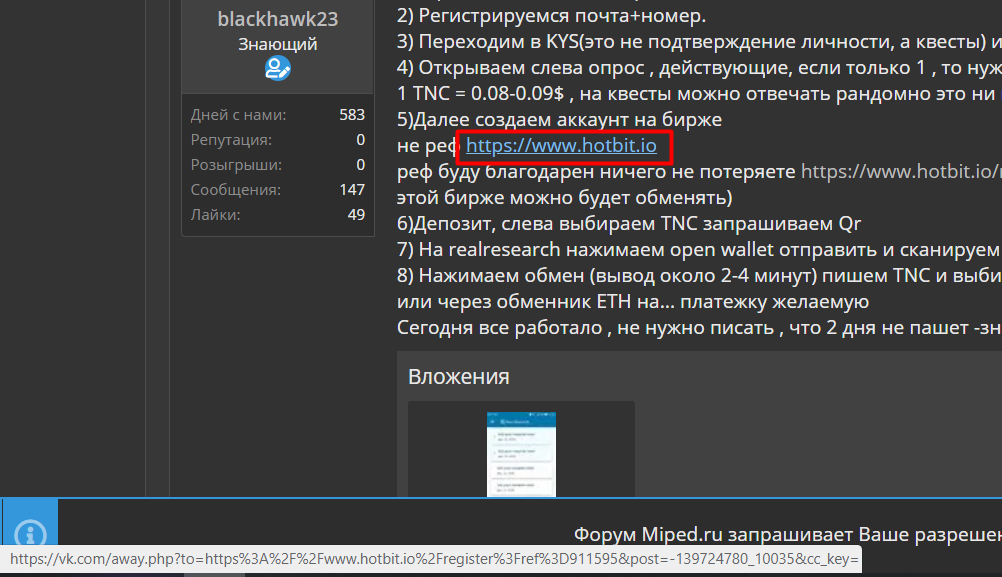The width and height of the screenshot is (1002, 577).
Task: Open the https://www.hotbit.io link
Action: click(561, 146)
